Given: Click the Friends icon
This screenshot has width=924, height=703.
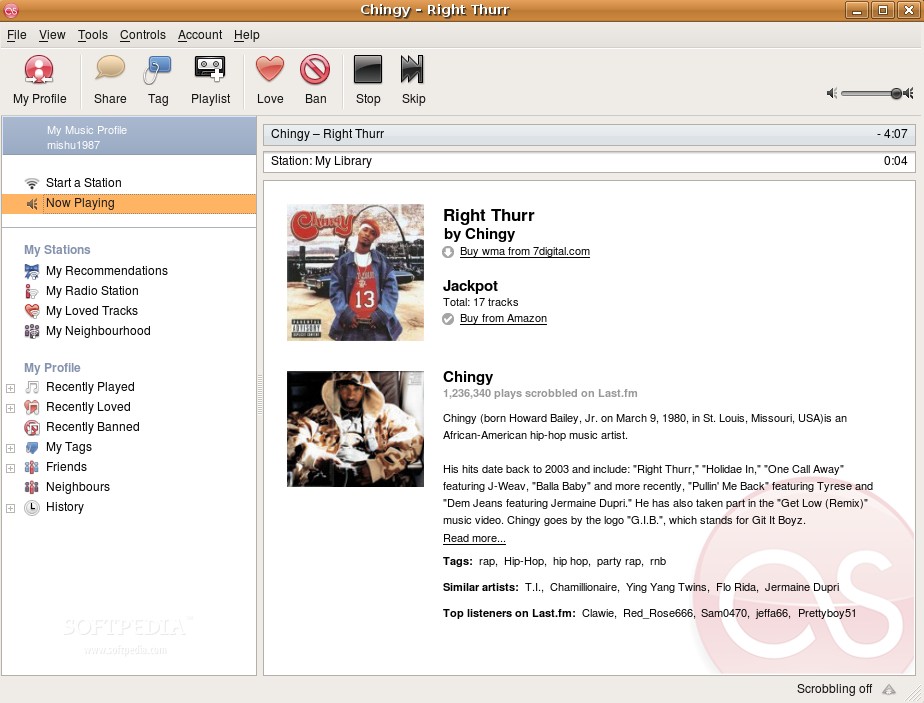Looking at the screenshot, I should pyautogui.click(x=32, y=467).
